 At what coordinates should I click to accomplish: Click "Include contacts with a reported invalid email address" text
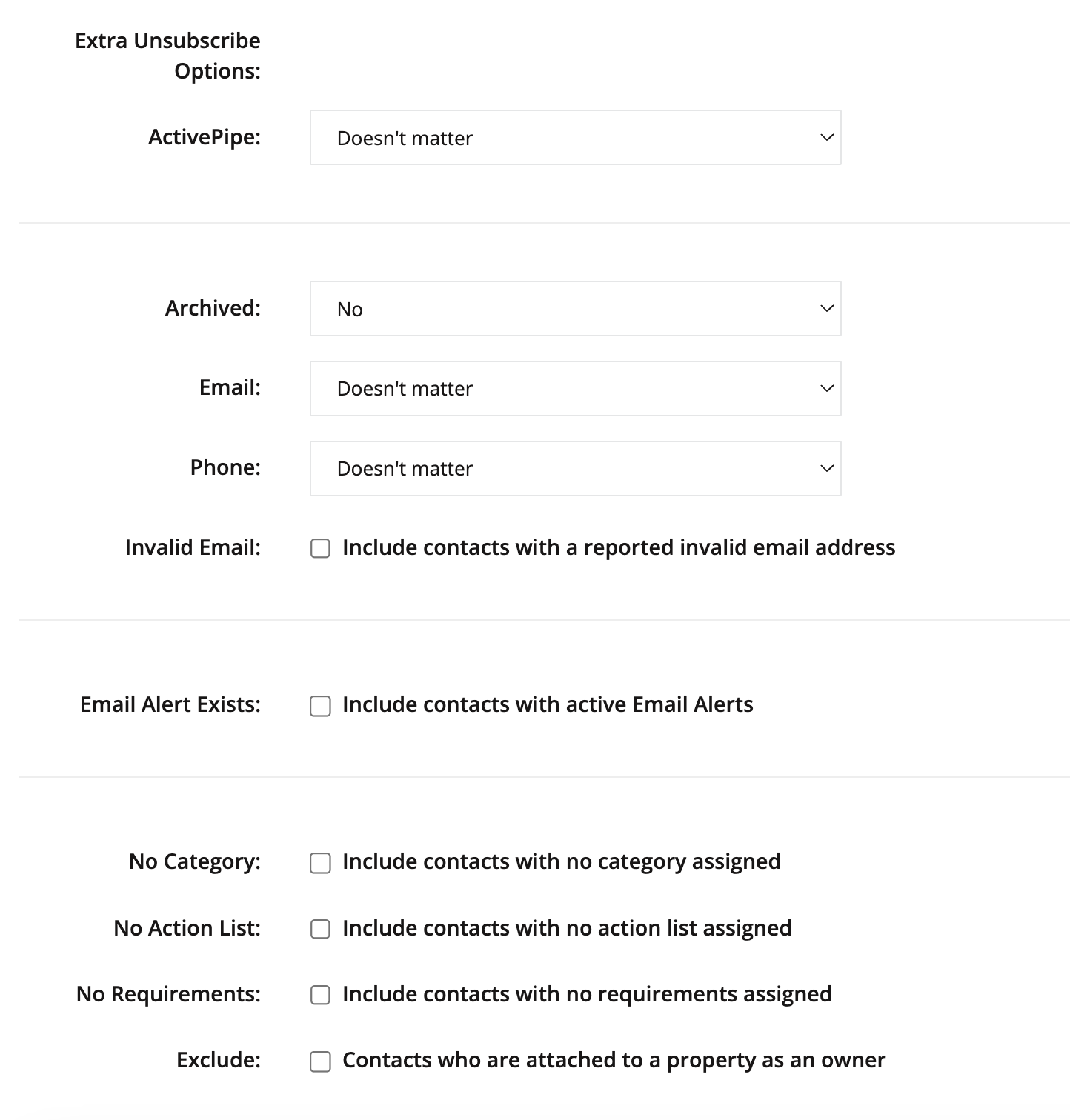tap(619, 547)
